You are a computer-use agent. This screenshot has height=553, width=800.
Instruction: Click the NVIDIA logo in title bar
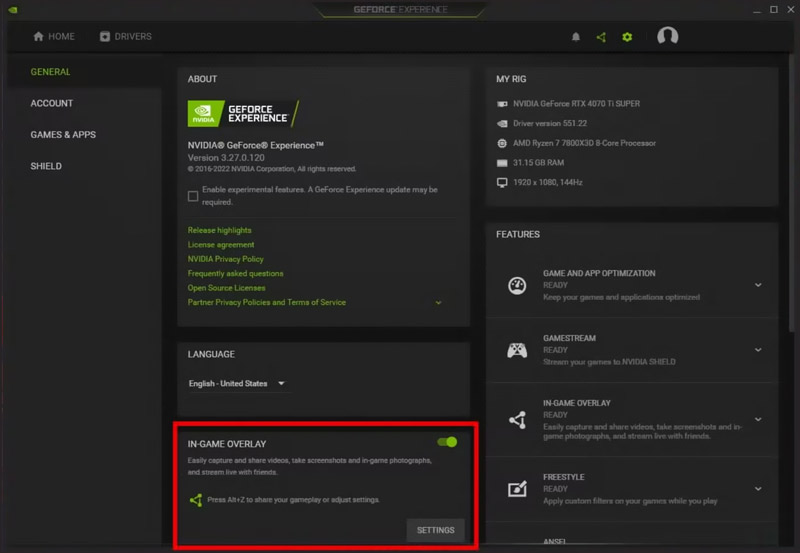tap(13, 10)
